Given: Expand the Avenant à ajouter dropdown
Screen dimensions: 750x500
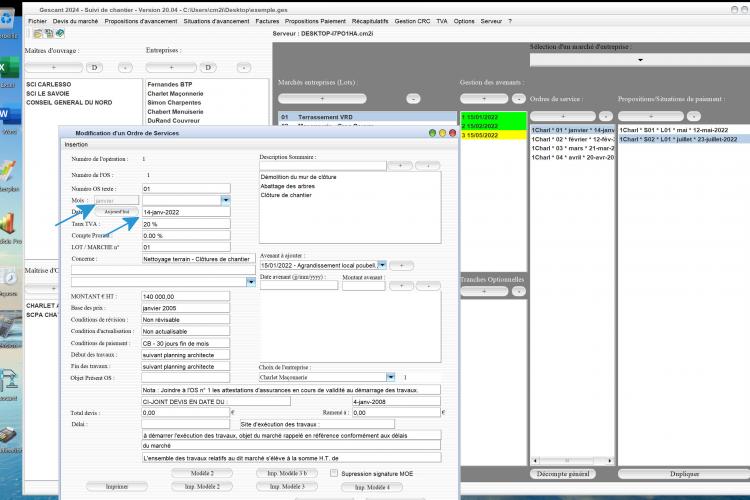Looking at the screenshot, I should coord(382,265).
